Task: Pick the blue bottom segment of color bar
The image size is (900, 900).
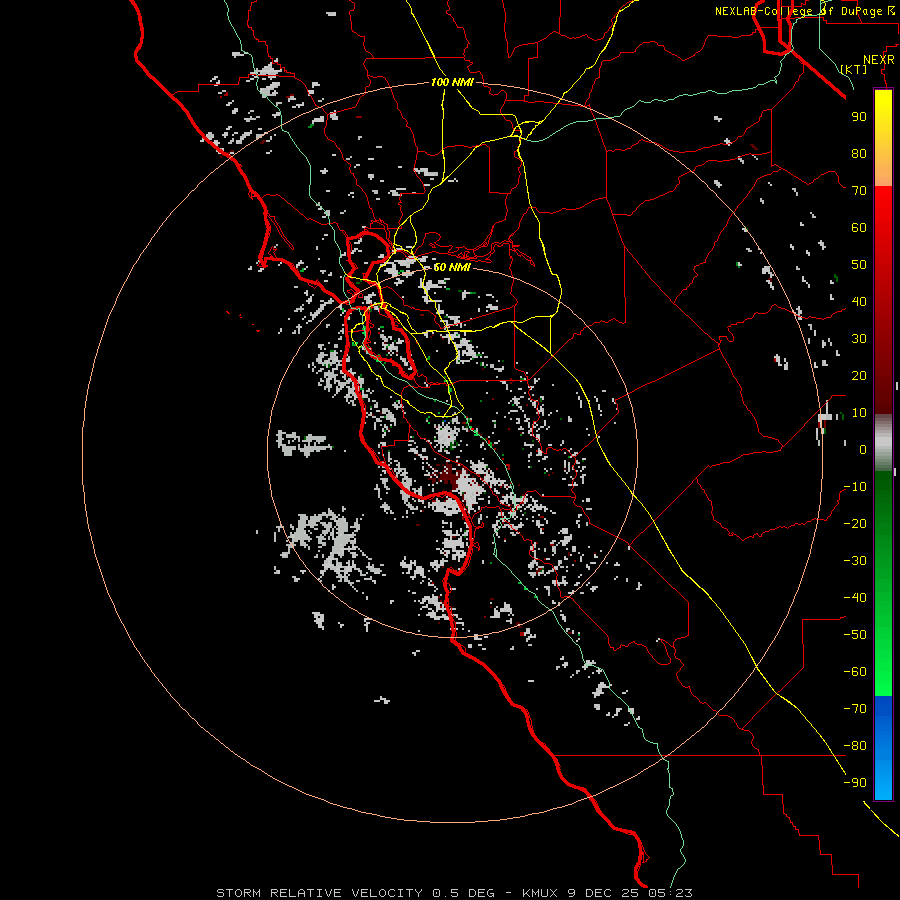Action: pos(883,747)
